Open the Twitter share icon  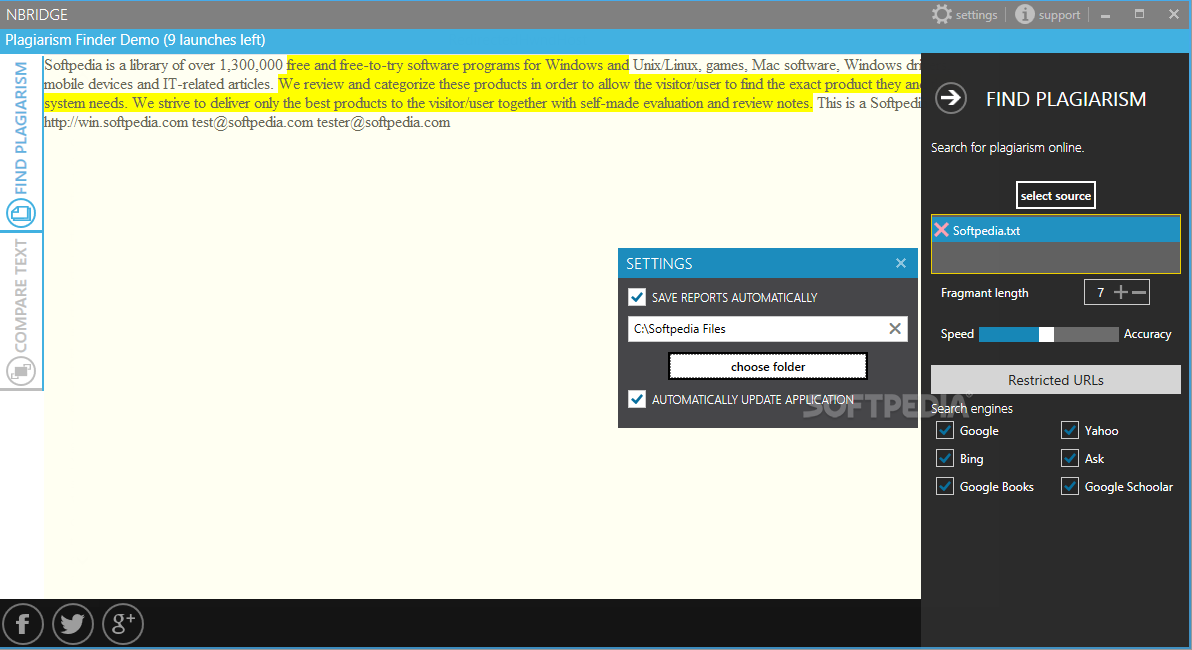[73, 624]
